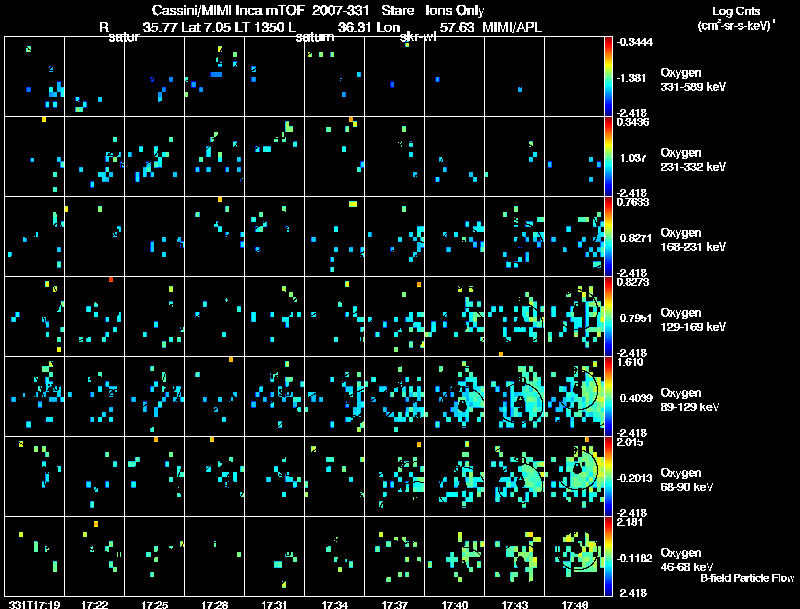
Task: Select the 17:43 panel in Oxygen 89-129 keV row
Action: click(x=515, y=396)
